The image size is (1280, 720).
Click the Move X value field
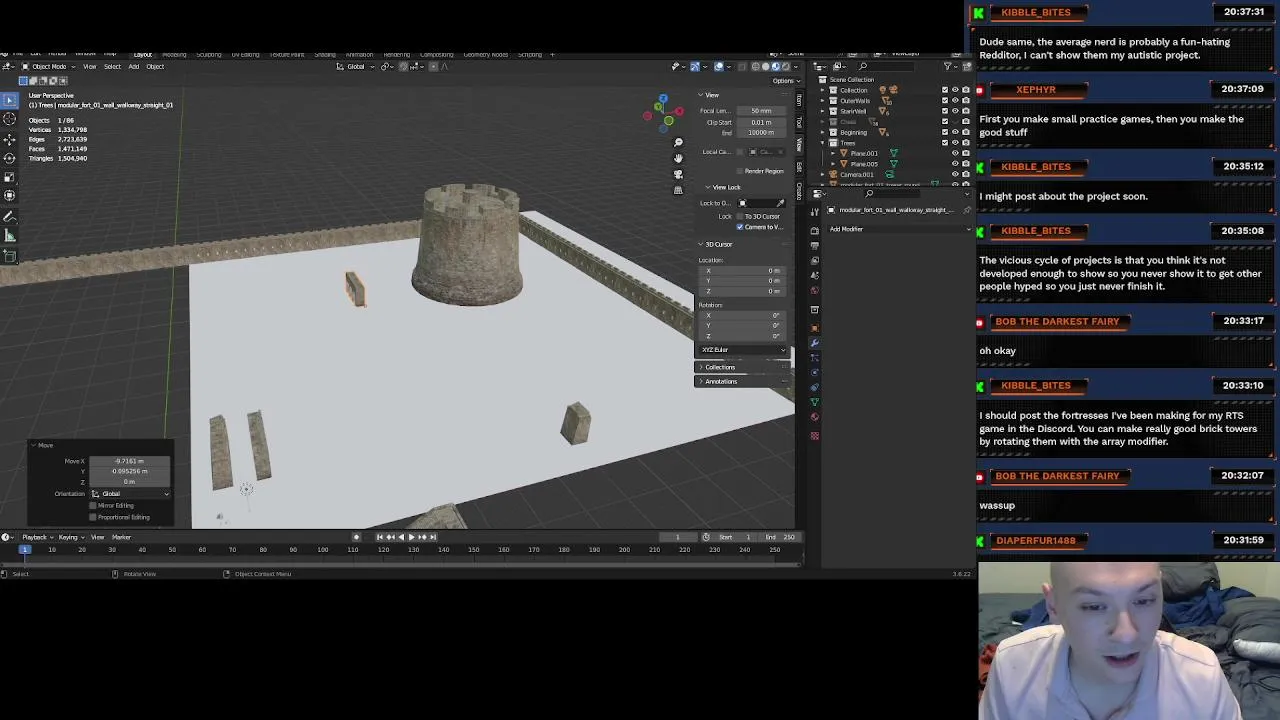[x=130, y=461]
